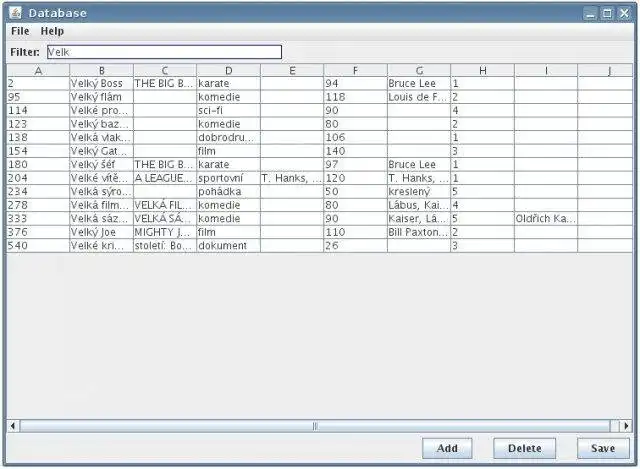Select the cell 'dobrodru...'
Viewport: 640px width, 469px height.
[x=229, y=137]
